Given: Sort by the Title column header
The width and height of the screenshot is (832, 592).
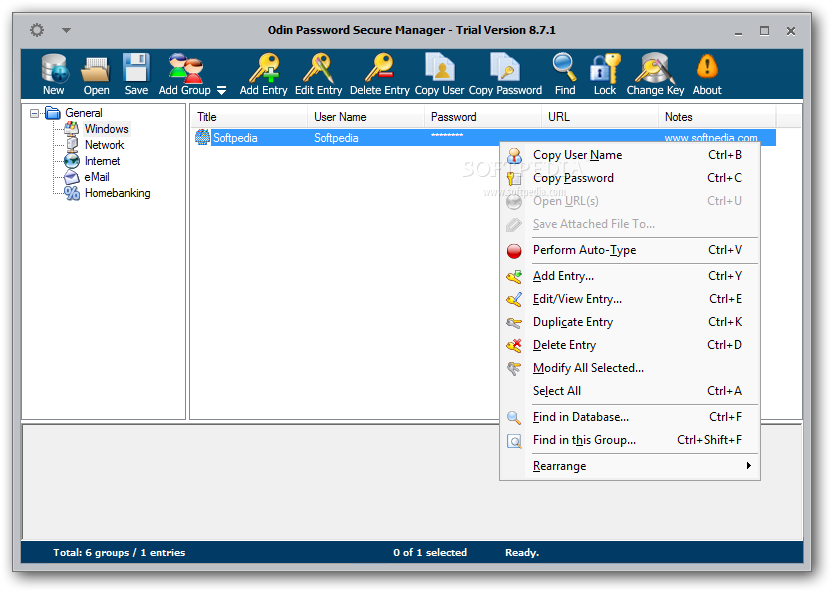Looking at the screenshot, I should pos(249,117).
